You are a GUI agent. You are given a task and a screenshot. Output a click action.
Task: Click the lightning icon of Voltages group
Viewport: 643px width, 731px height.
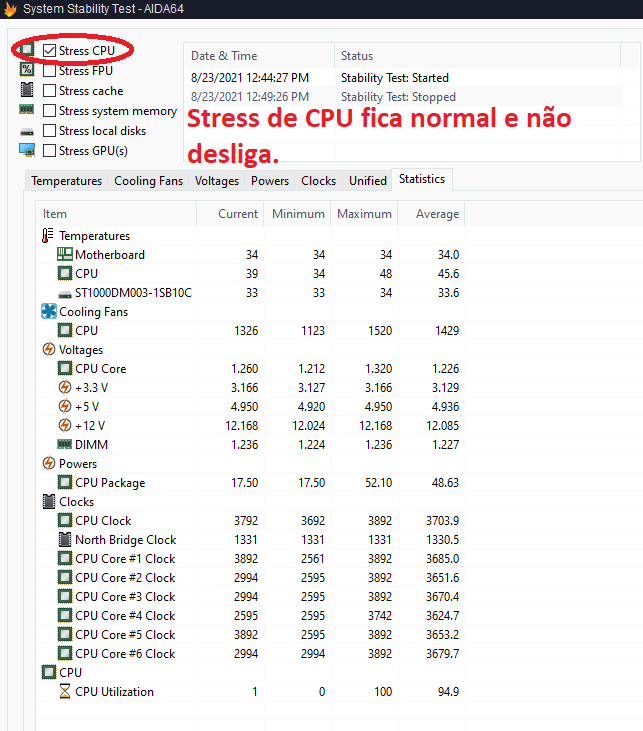click(x=48, y=349)
